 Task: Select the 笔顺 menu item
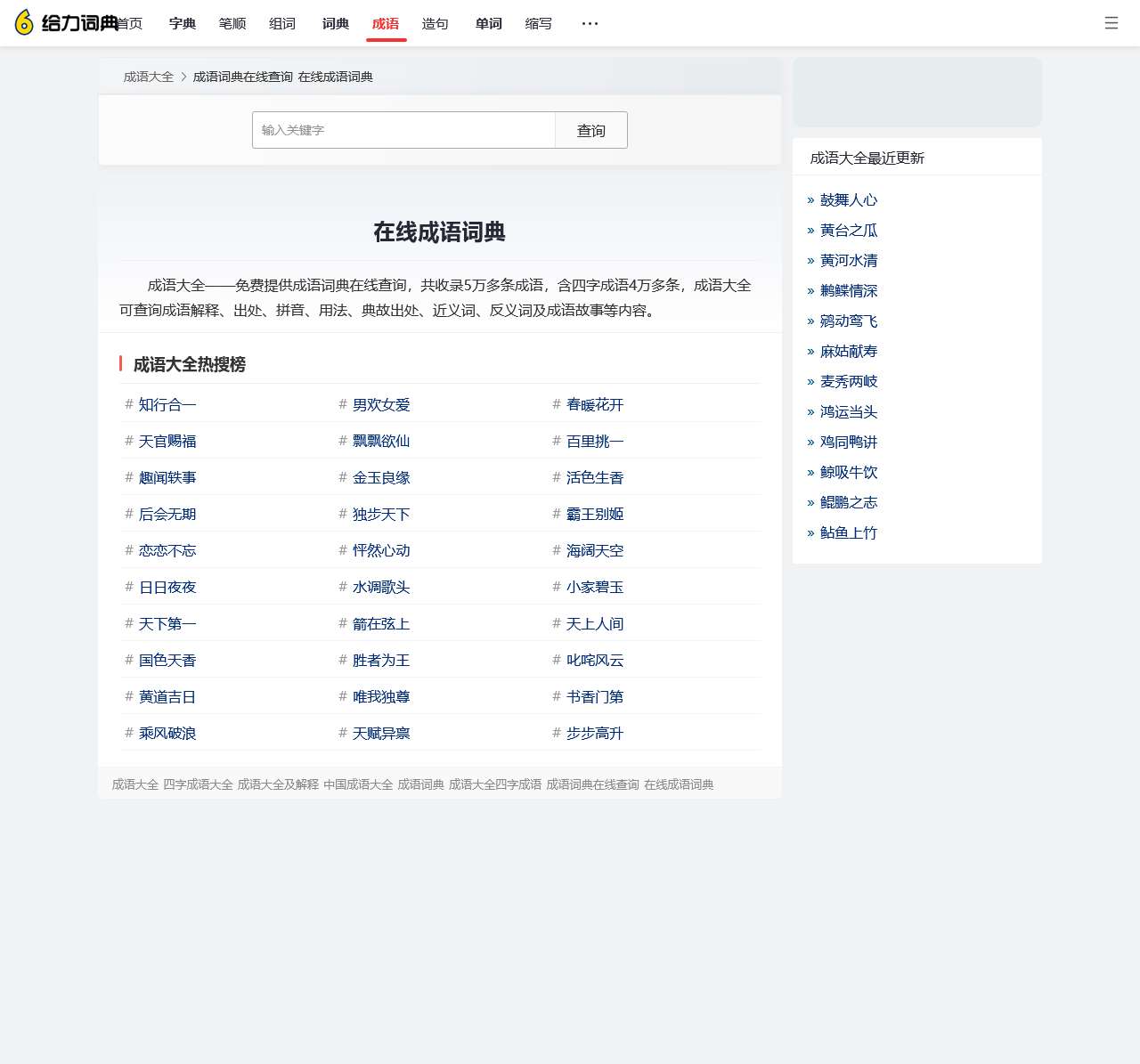pos(232,24)
